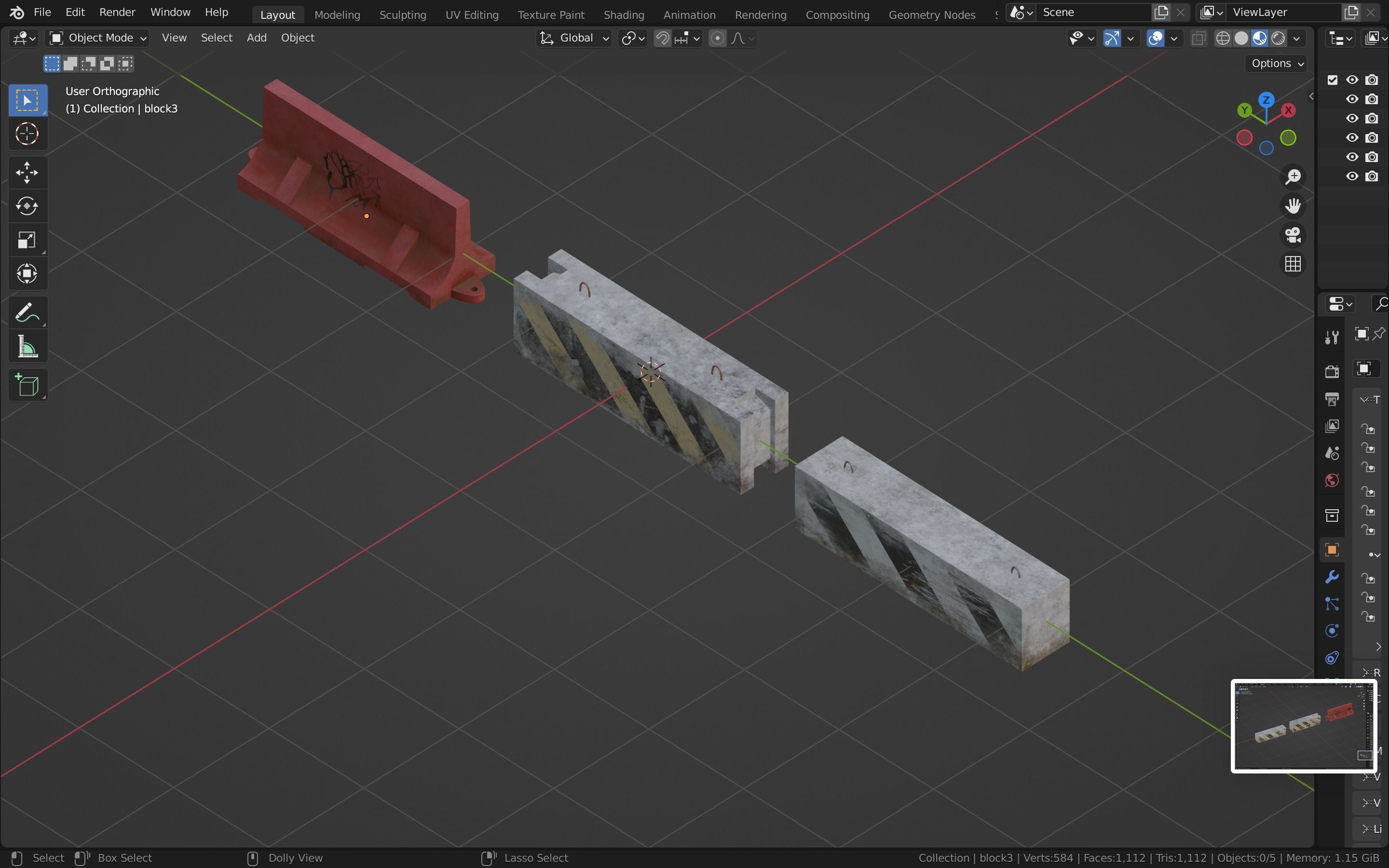Switch to the UV Editing workspace tab
Viewport: 1389px width, 868px height.
[471, 14]
